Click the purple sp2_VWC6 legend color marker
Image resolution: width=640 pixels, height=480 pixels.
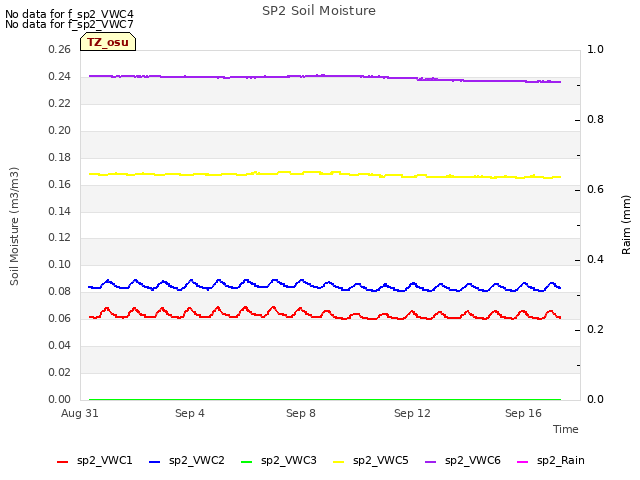431,462
